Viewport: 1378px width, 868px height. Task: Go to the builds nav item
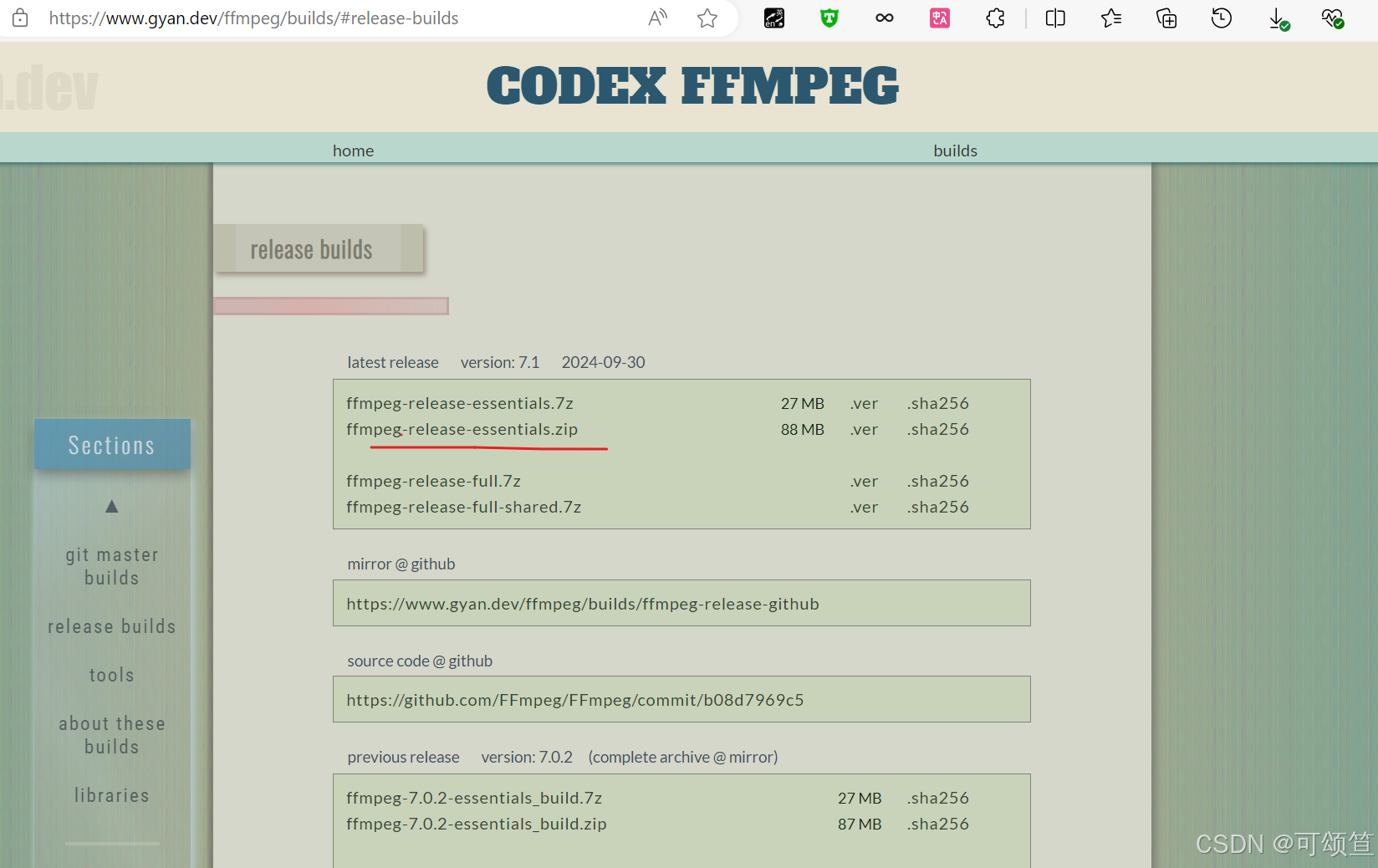point(955,151)
